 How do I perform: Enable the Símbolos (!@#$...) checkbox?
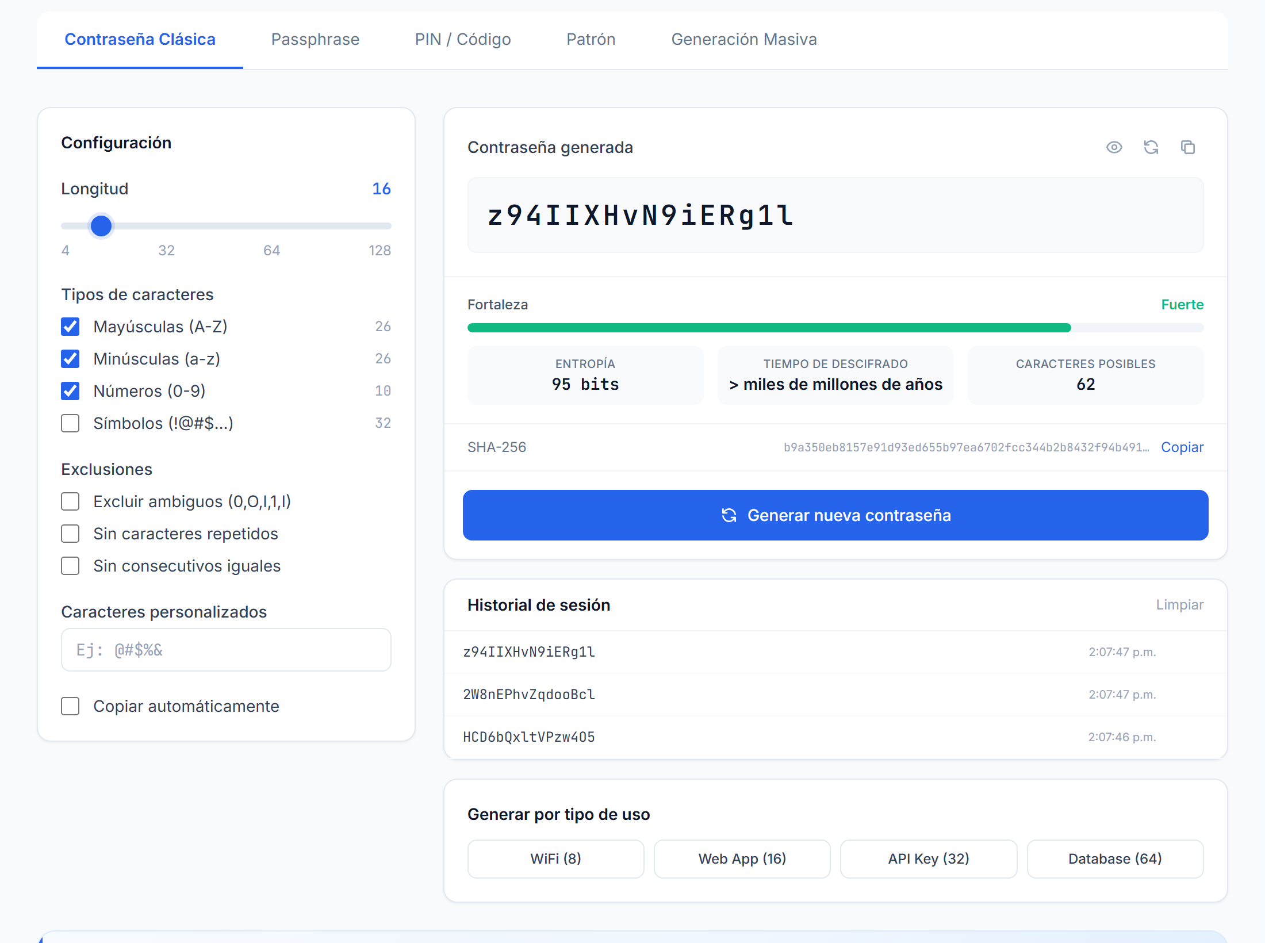click(x=70, y=423)
